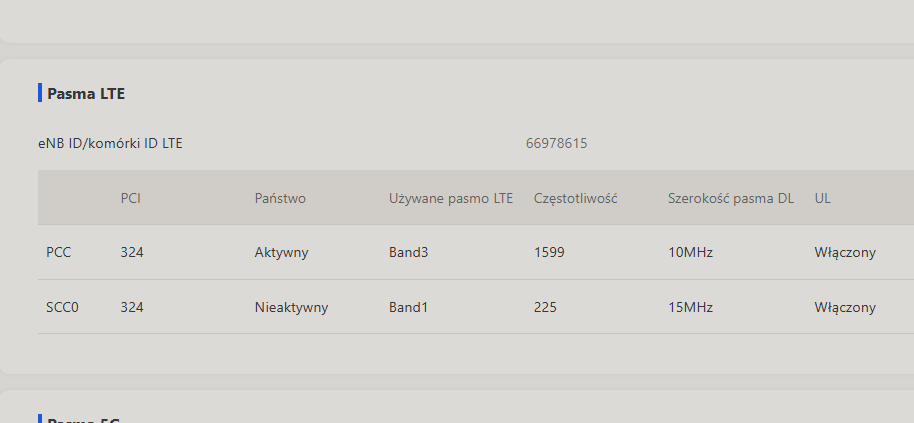Screen dimensions: 914x423
Task: Click the Szerokość pasma DL header
Action: (730, 199)
